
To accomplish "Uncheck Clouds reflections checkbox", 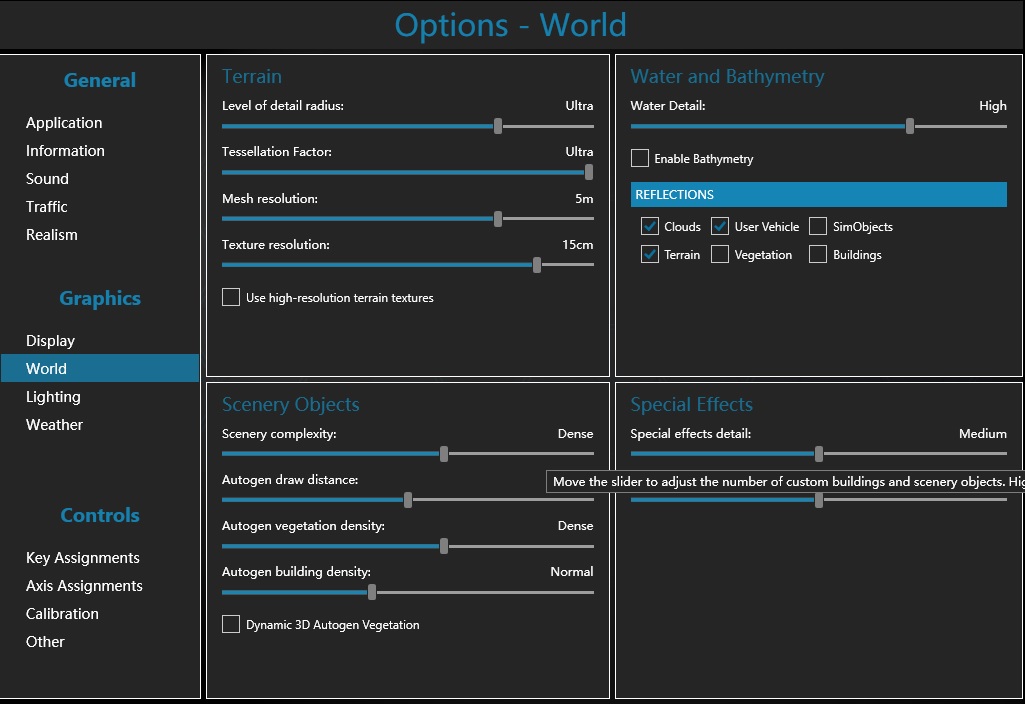I will point(650,226).
